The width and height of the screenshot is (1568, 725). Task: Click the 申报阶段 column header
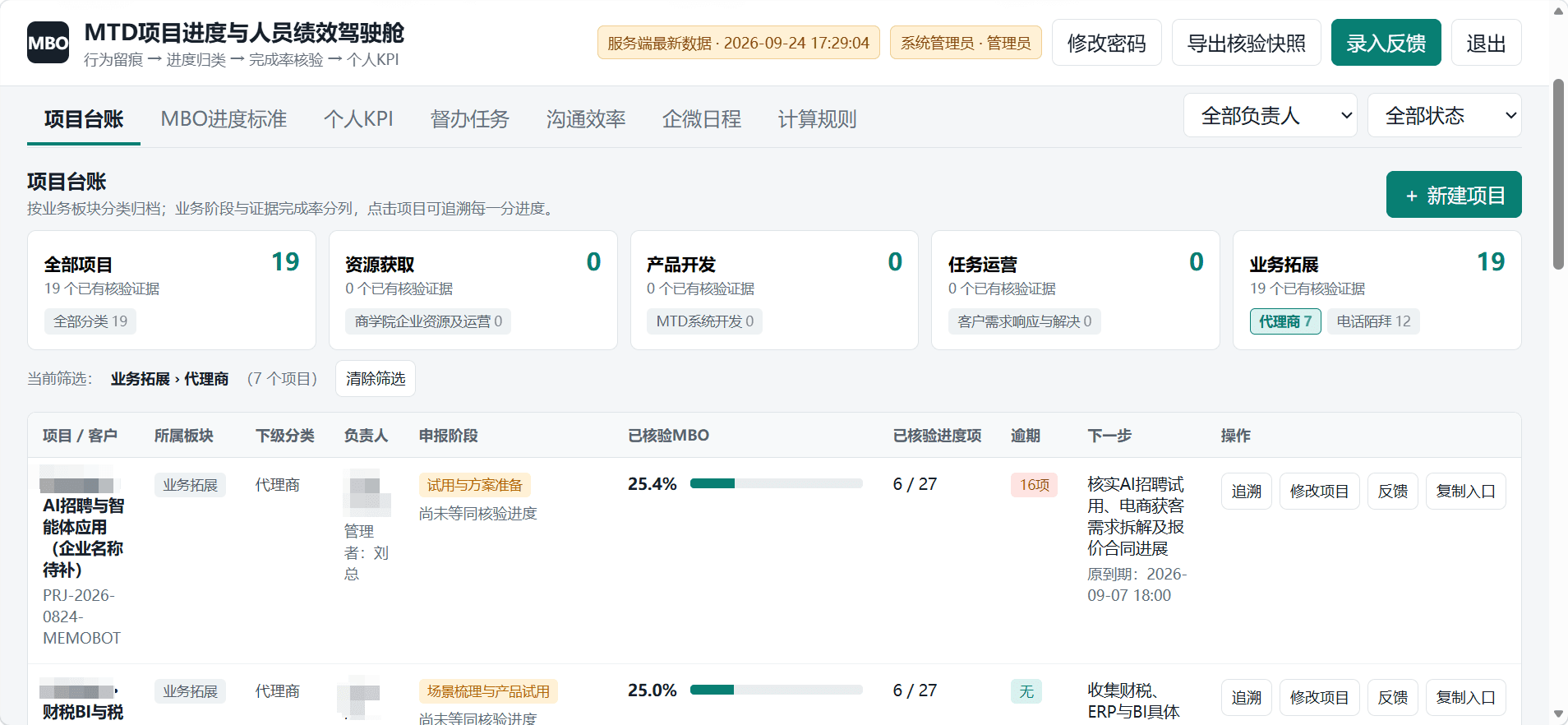coord(448,435)
